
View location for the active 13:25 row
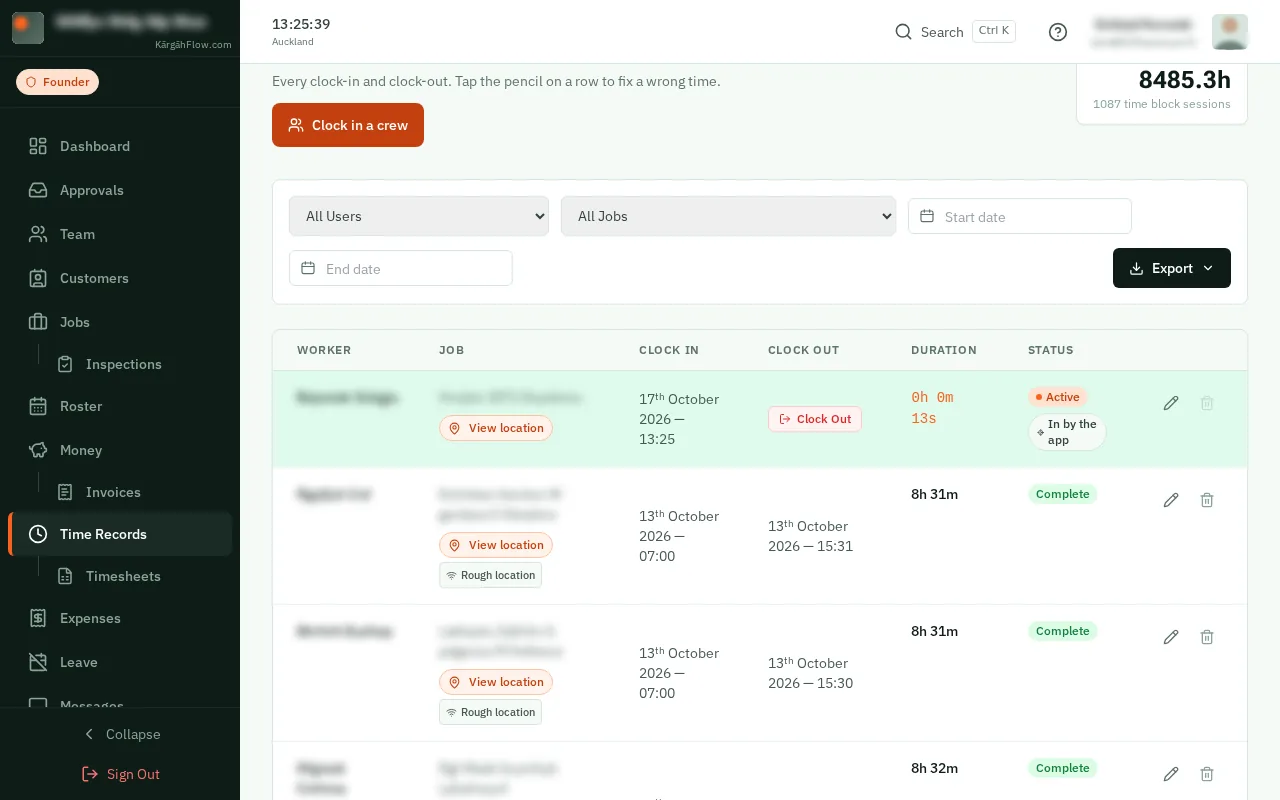point(496,428)
